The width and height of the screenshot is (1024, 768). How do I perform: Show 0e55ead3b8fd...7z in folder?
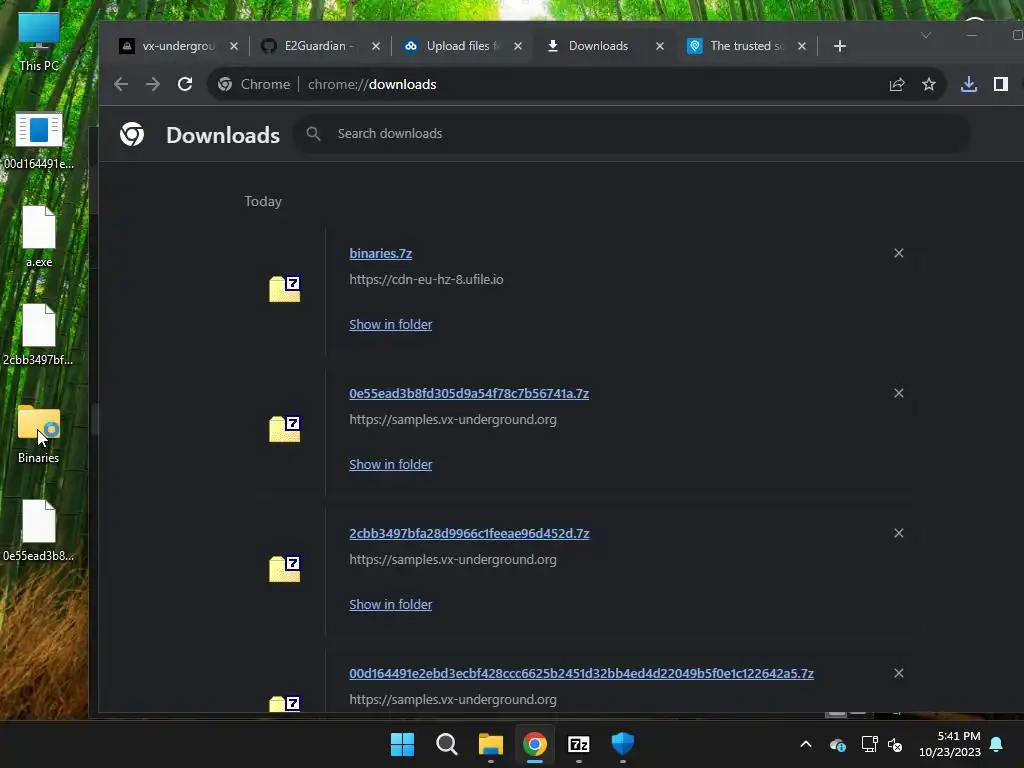(x=391, y=464)
